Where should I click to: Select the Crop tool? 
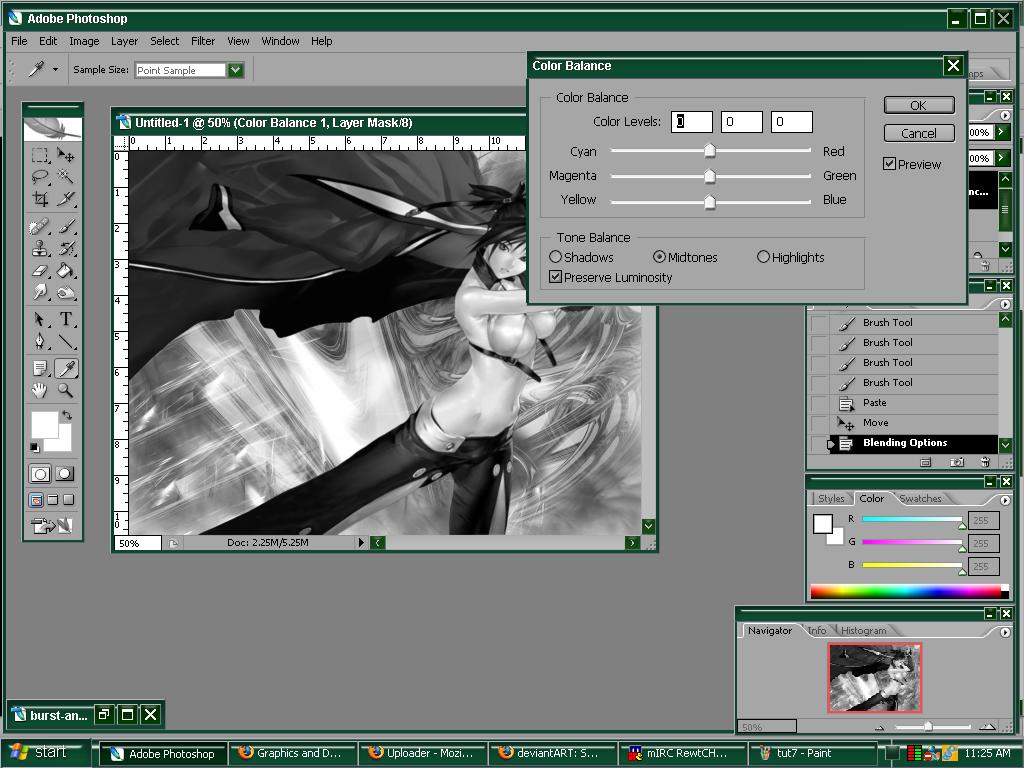click(x=40, y=199)
